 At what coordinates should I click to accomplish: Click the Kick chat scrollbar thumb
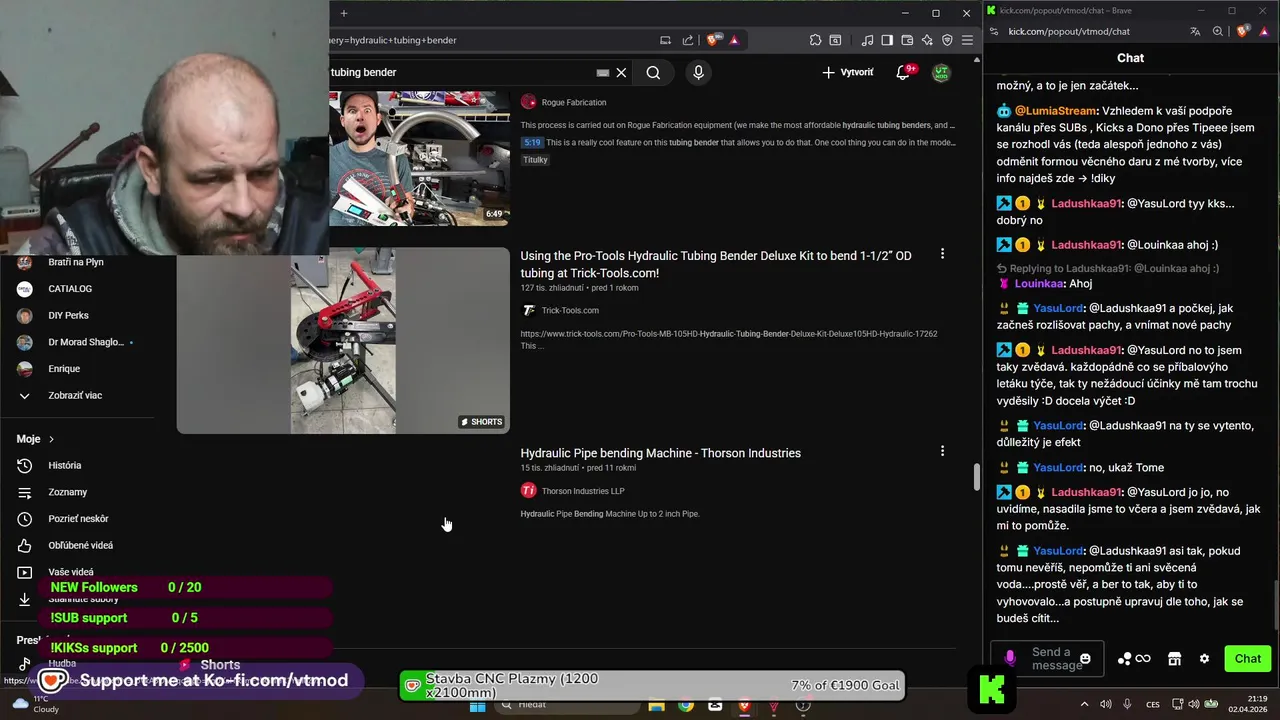pos(1275,605)
